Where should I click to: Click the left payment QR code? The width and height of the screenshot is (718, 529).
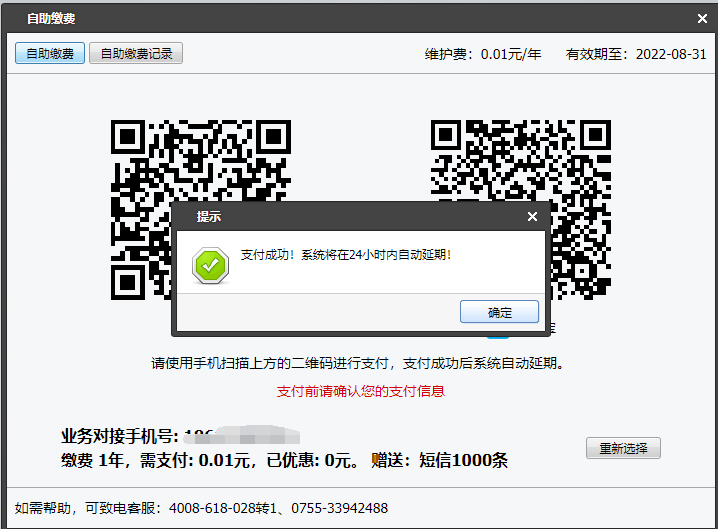(201, 210)
